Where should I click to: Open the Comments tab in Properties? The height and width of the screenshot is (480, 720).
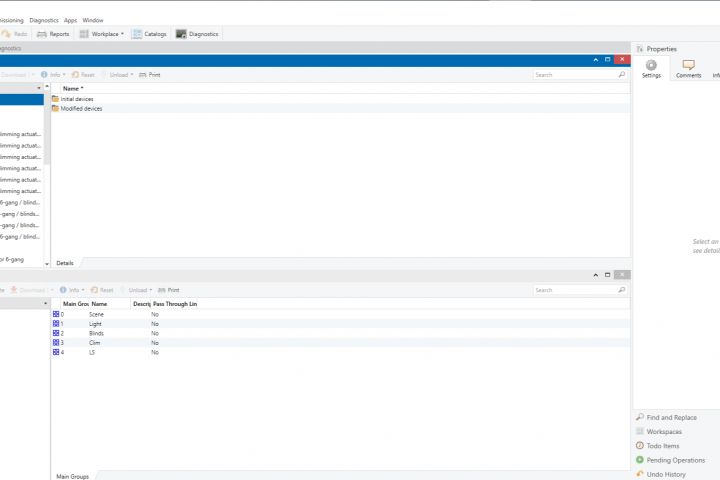tap(688, 69)
